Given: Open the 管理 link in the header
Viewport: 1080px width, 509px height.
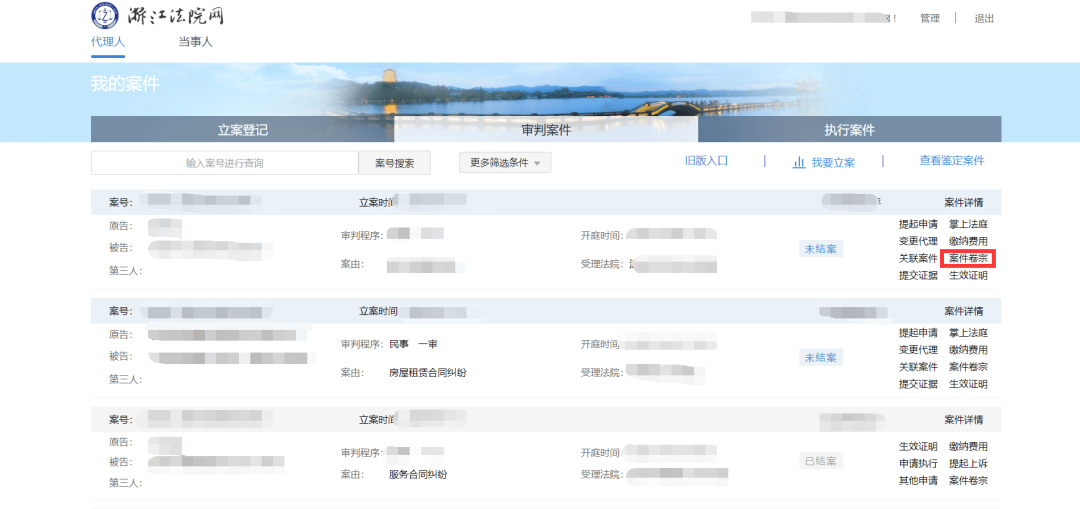Looking at the screenshot, I should click(930, 19).
